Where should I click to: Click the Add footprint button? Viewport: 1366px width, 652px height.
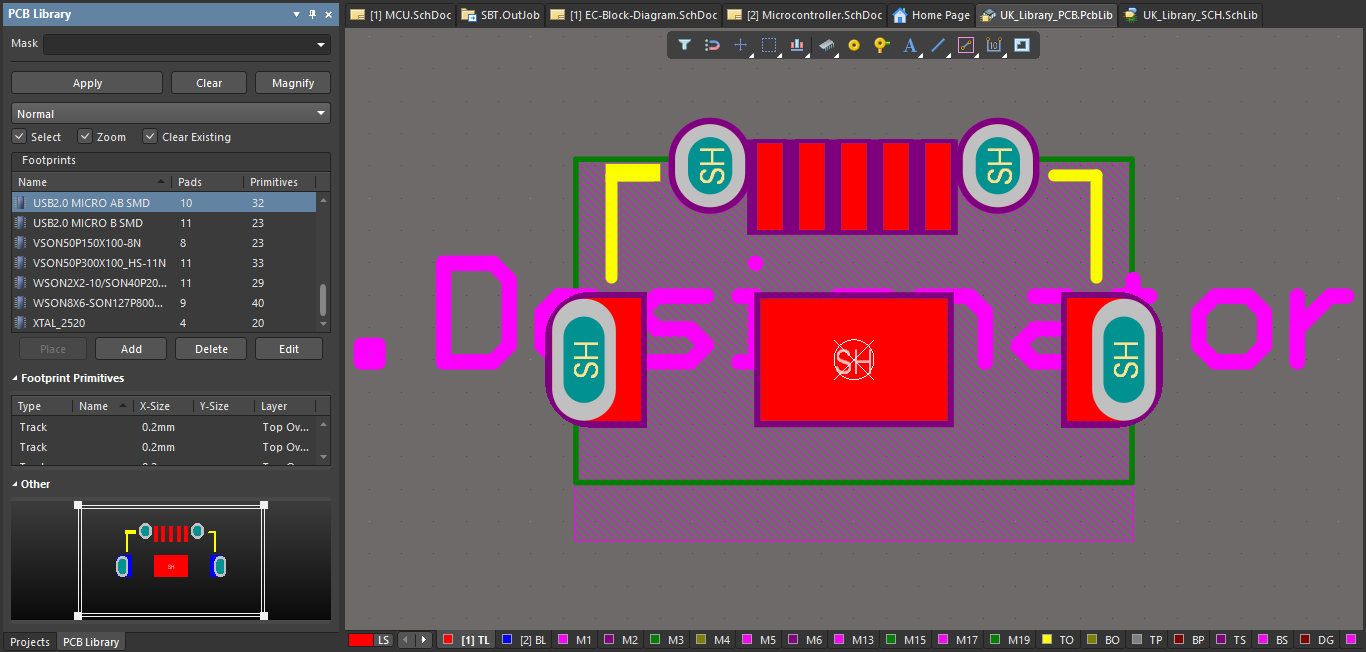(131, 349)
